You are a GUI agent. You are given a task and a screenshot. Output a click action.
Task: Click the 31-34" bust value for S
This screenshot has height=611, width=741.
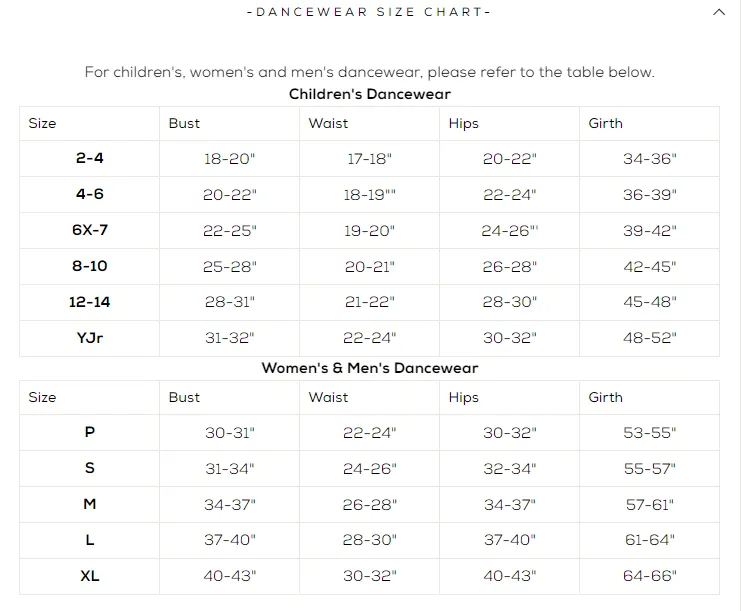(x=230, y=468)
